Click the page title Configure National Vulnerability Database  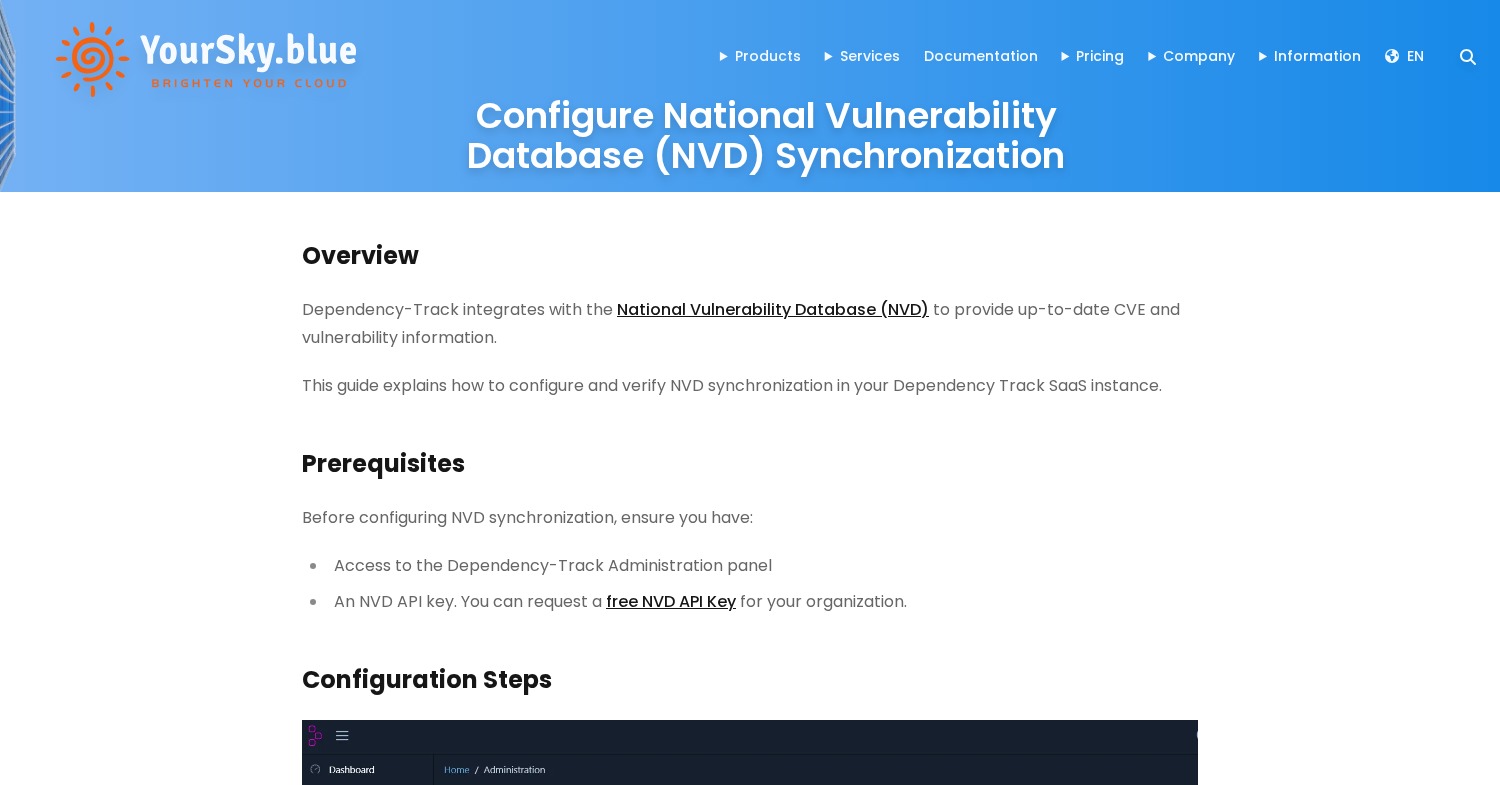766,136
